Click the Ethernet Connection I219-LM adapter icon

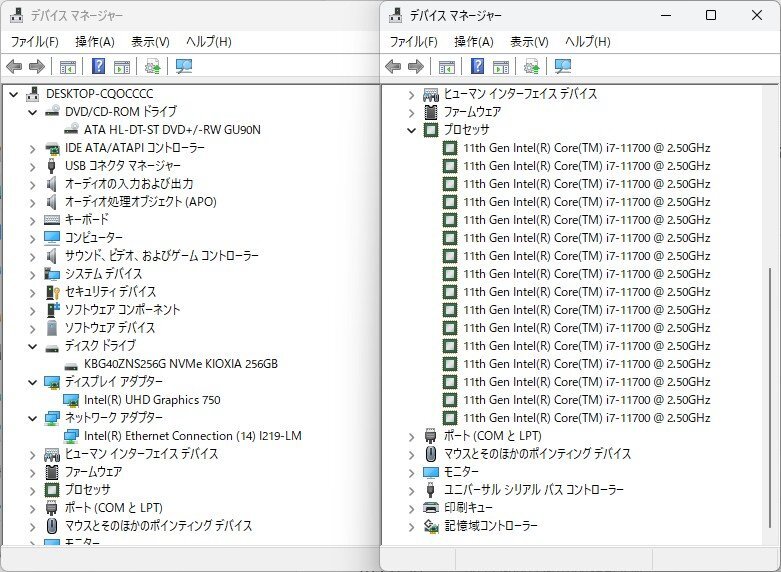pyautogui.click(x=71, y=436)
